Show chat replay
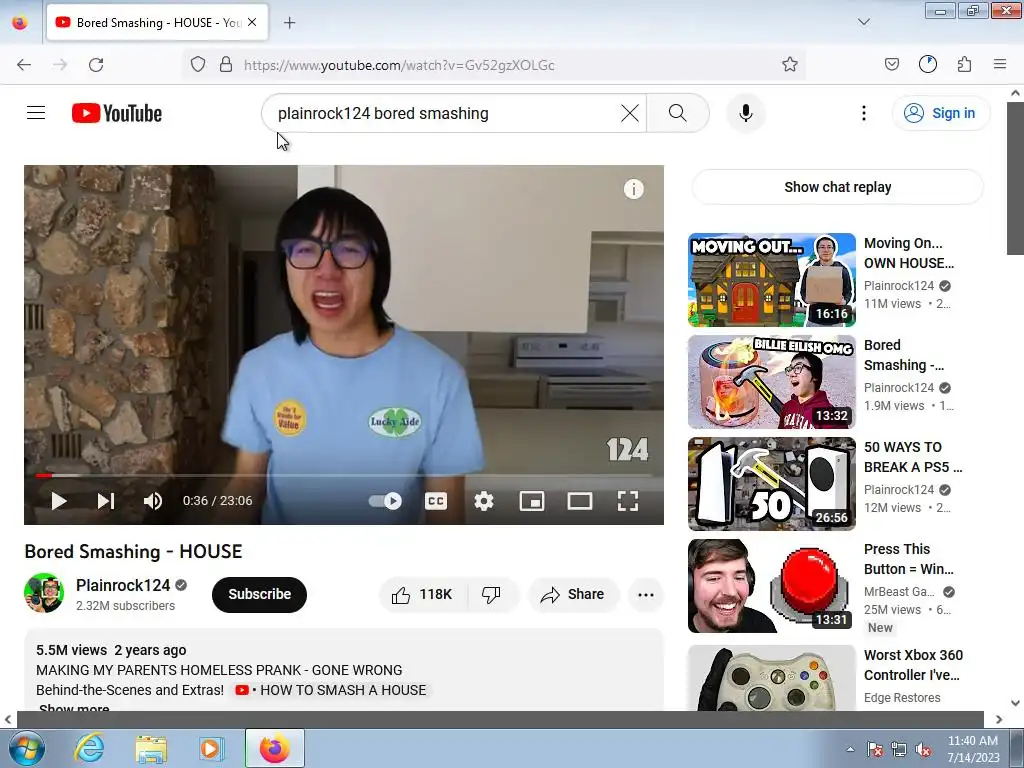 (x=837, y=187)
